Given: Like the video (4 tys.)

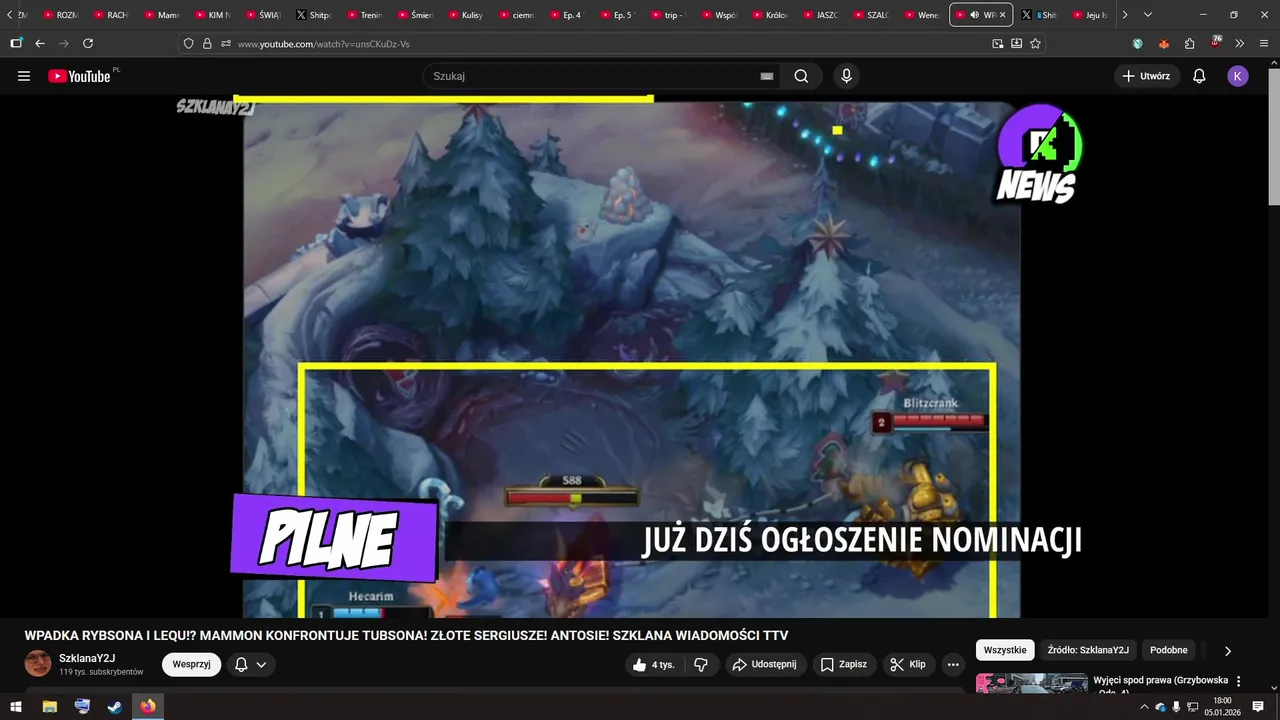Looking at the screenshot, I should point(653,664).
